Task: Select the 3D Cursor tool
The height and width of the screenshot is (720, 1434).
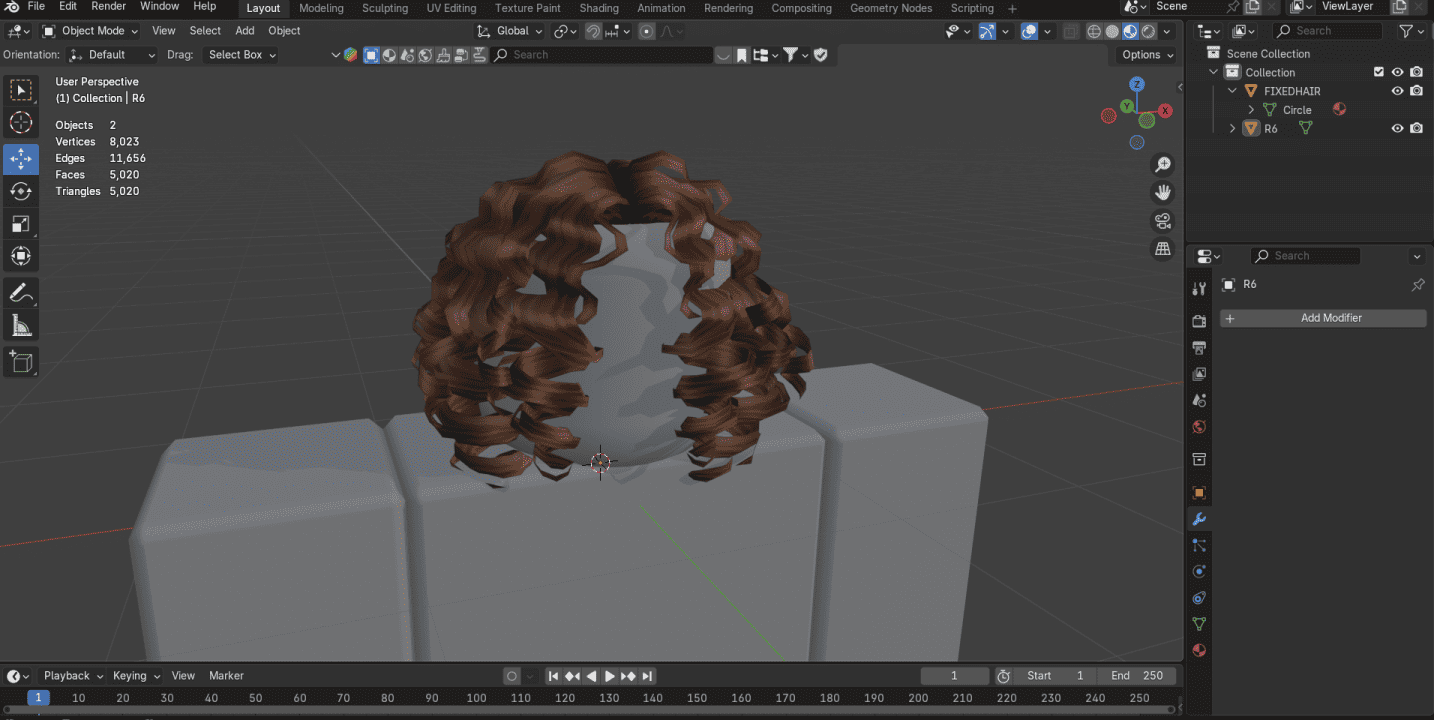Action: point(21,124)
